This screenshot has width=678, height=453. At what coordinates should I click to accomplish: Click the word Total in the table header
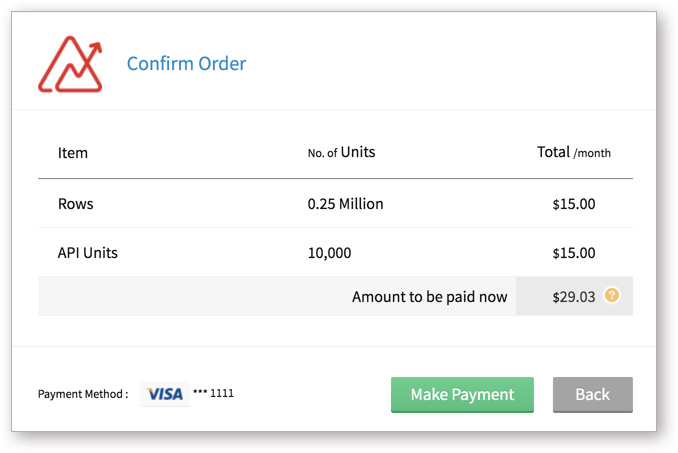coord(553,153)
